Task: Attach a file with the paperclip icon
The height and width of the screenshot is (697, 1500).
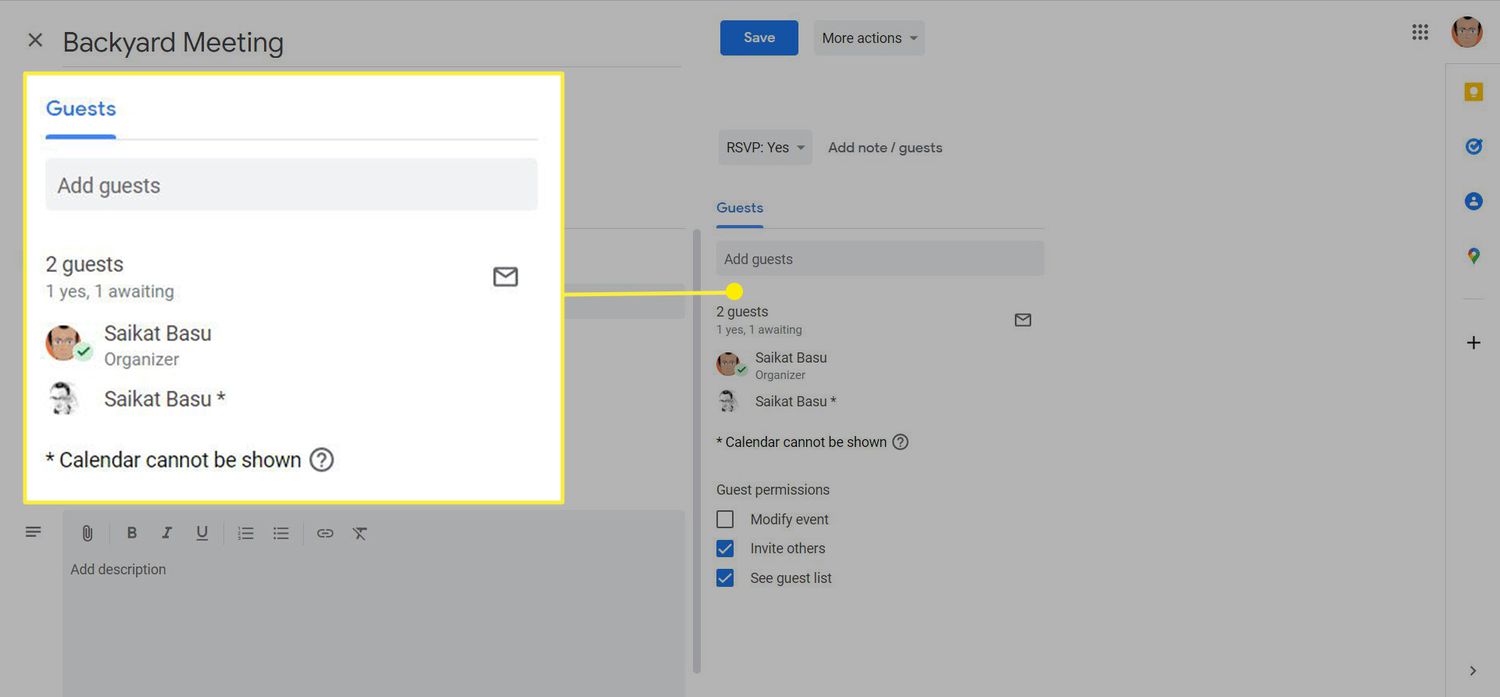Action: 87,533
